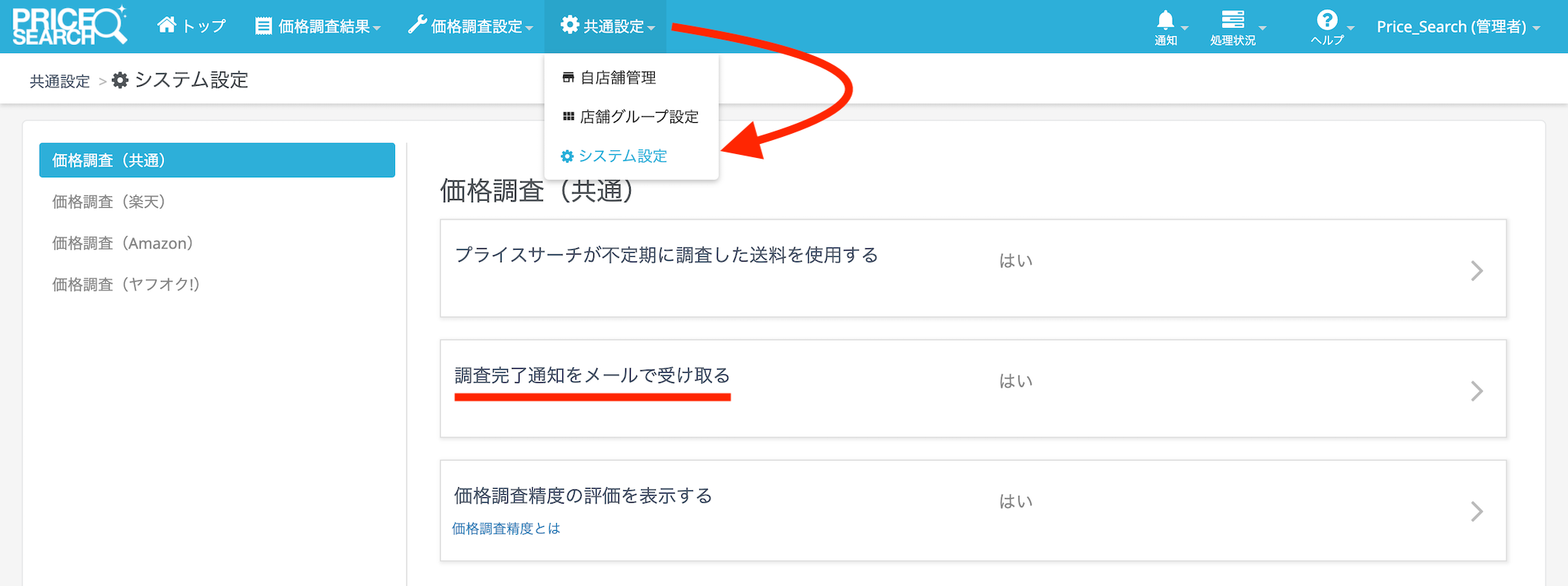Click the gear icon beside システム設定 in the dropdown

pos(567,156)
